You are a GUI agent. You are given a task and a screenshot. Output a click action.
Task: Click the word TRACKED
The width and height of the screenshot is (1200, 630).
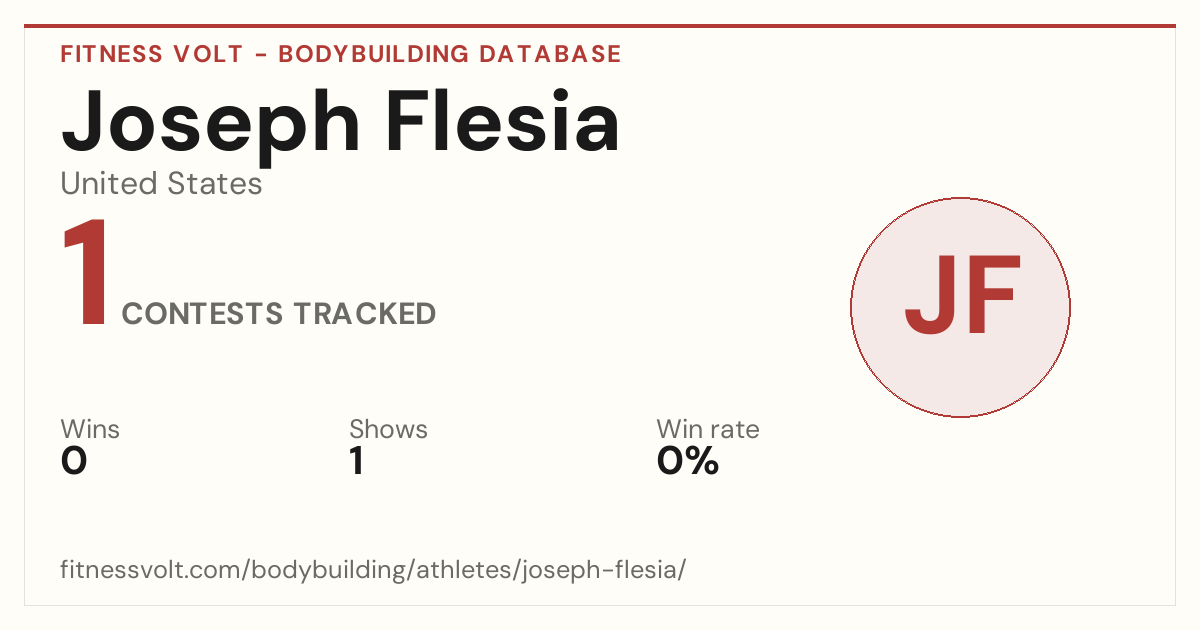pos(365,314)
